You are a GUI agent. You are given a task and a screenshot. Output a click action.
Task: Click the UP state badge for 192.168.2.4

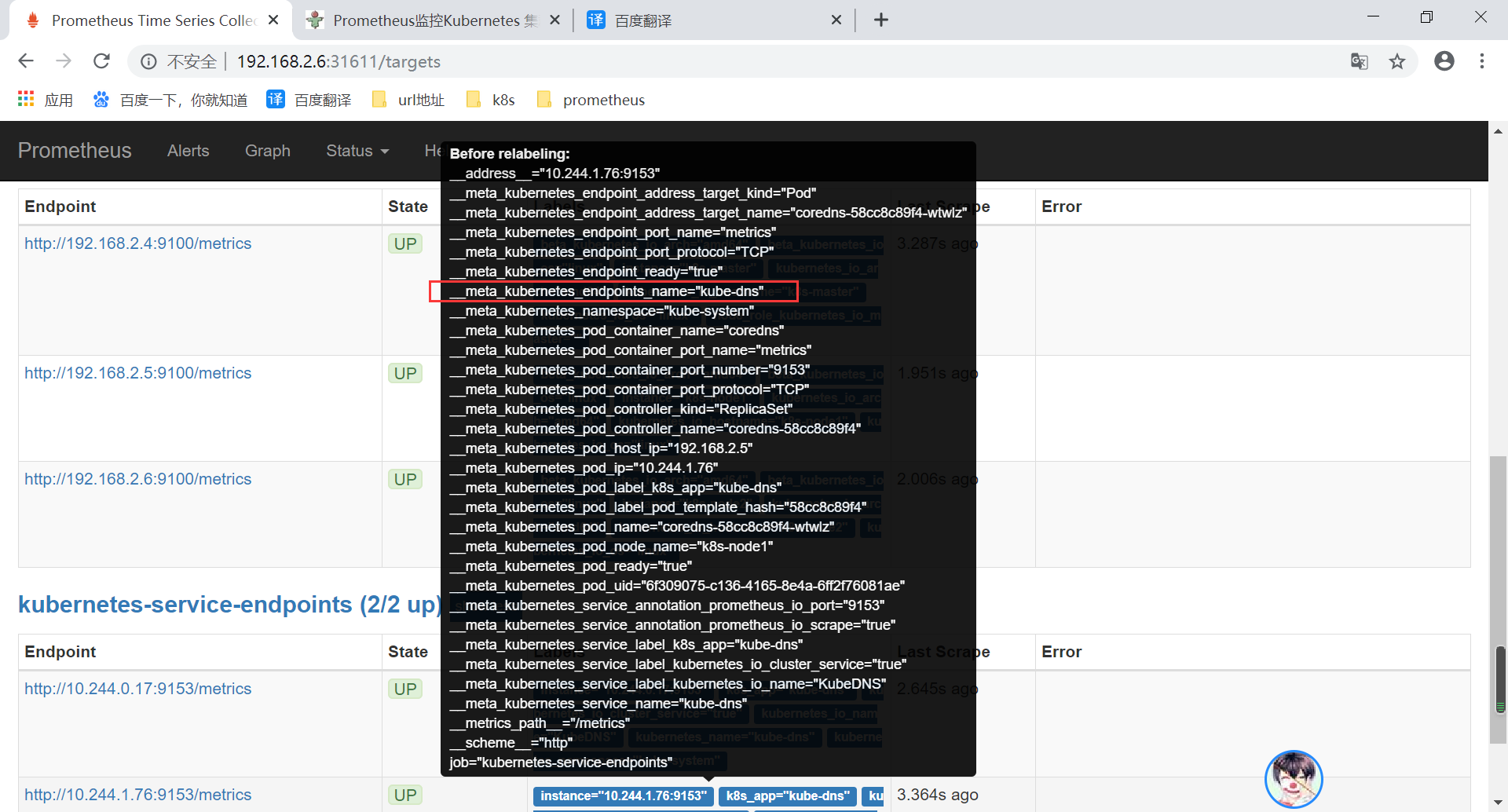(405, 243)
